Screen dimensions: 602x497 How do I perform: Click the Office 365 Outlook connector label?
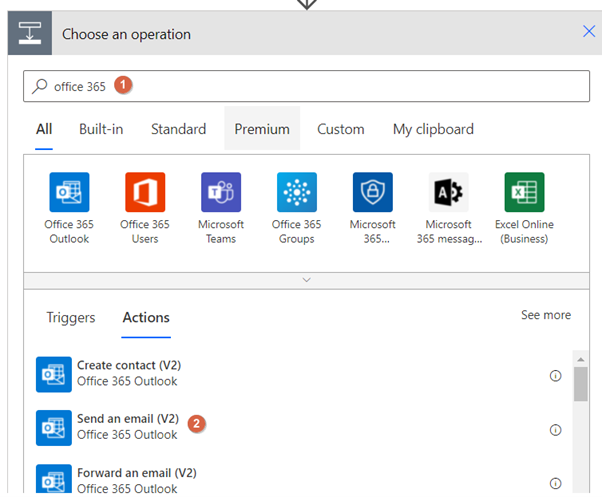[x=69, y=231]
